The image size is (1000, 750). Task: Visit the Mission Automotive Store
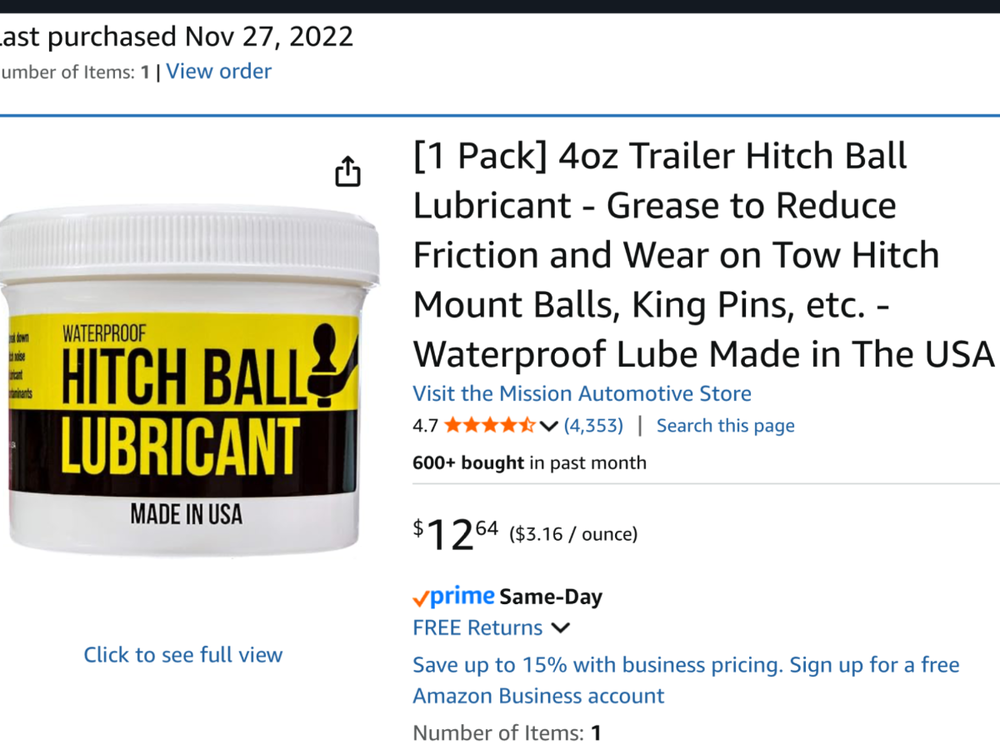[x=581, y=393]
